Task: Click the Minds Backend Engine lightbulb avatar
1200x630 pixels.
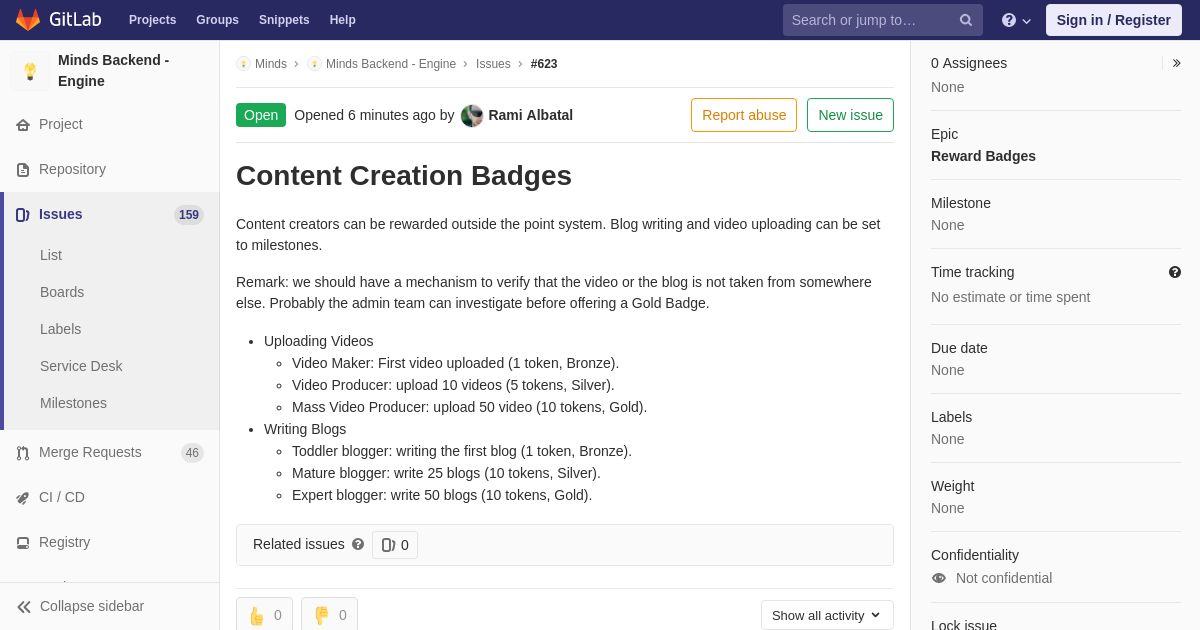Action: point(30,71)
